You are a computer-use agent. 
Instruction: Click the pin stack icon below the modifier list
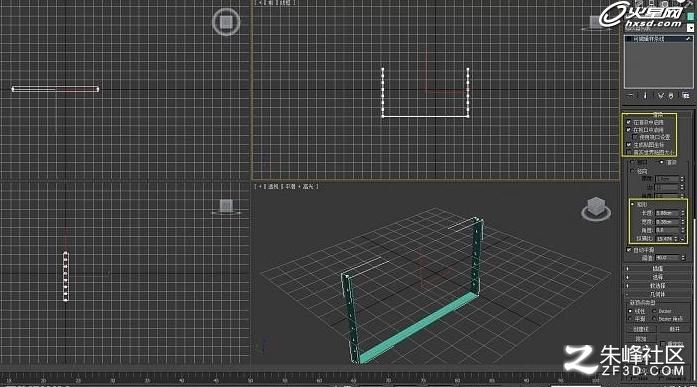(630, 96)
